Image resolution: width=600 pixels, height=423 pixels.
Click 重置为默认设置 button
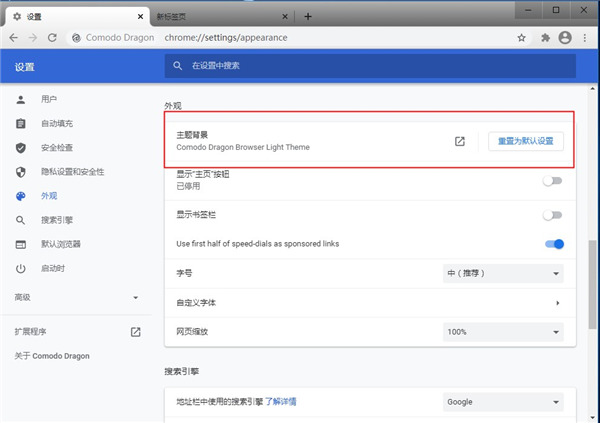pos(526,141)
